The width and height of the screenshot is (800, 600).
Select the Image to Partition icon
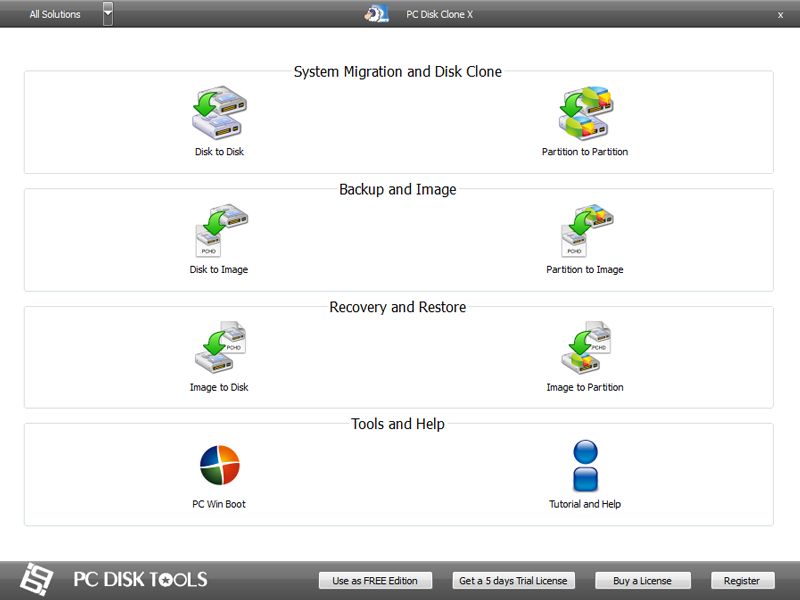[x=586, y=347]
